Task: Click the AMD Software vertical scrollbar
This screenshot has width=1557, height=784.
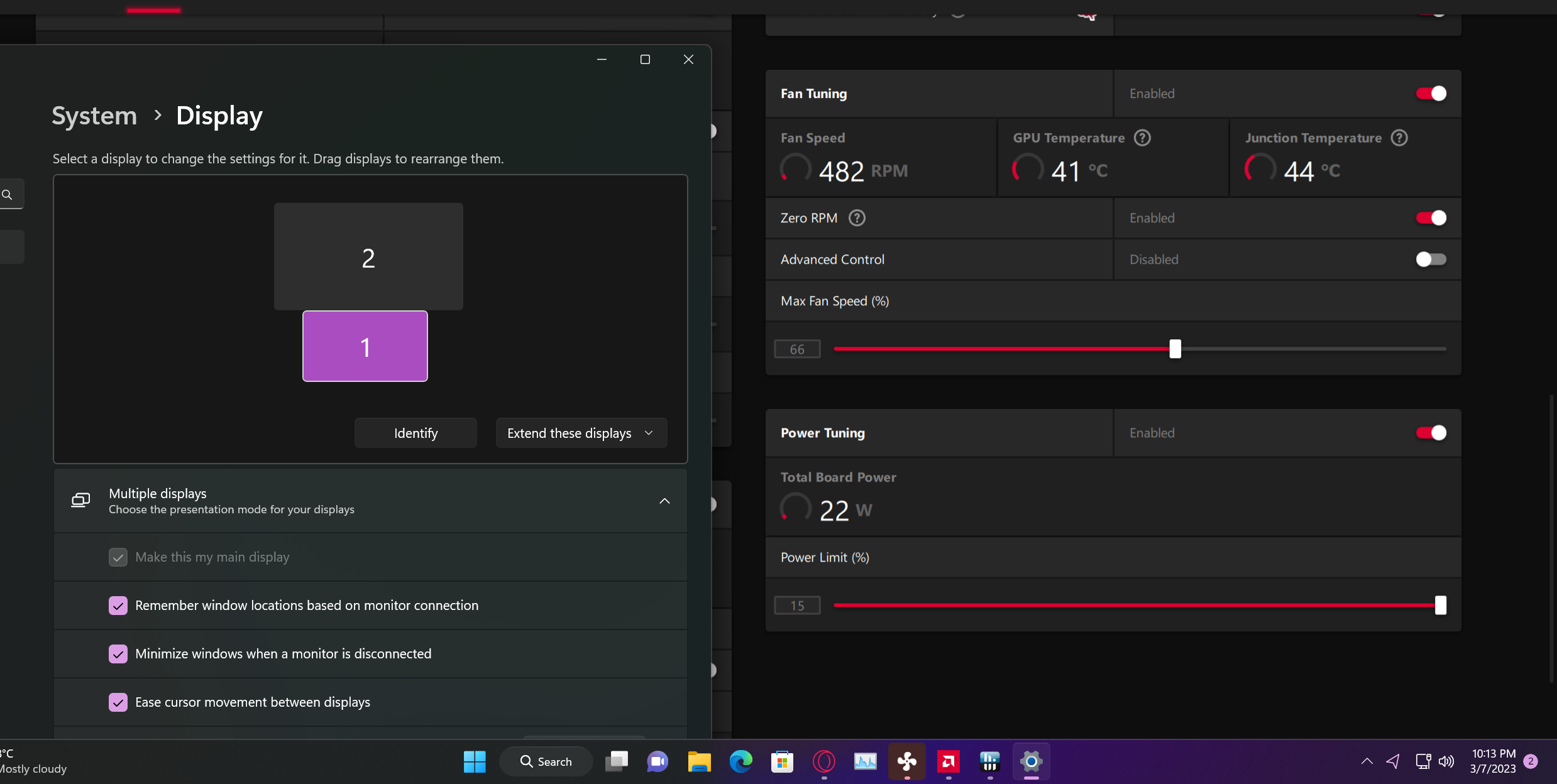Action: 1550,538
